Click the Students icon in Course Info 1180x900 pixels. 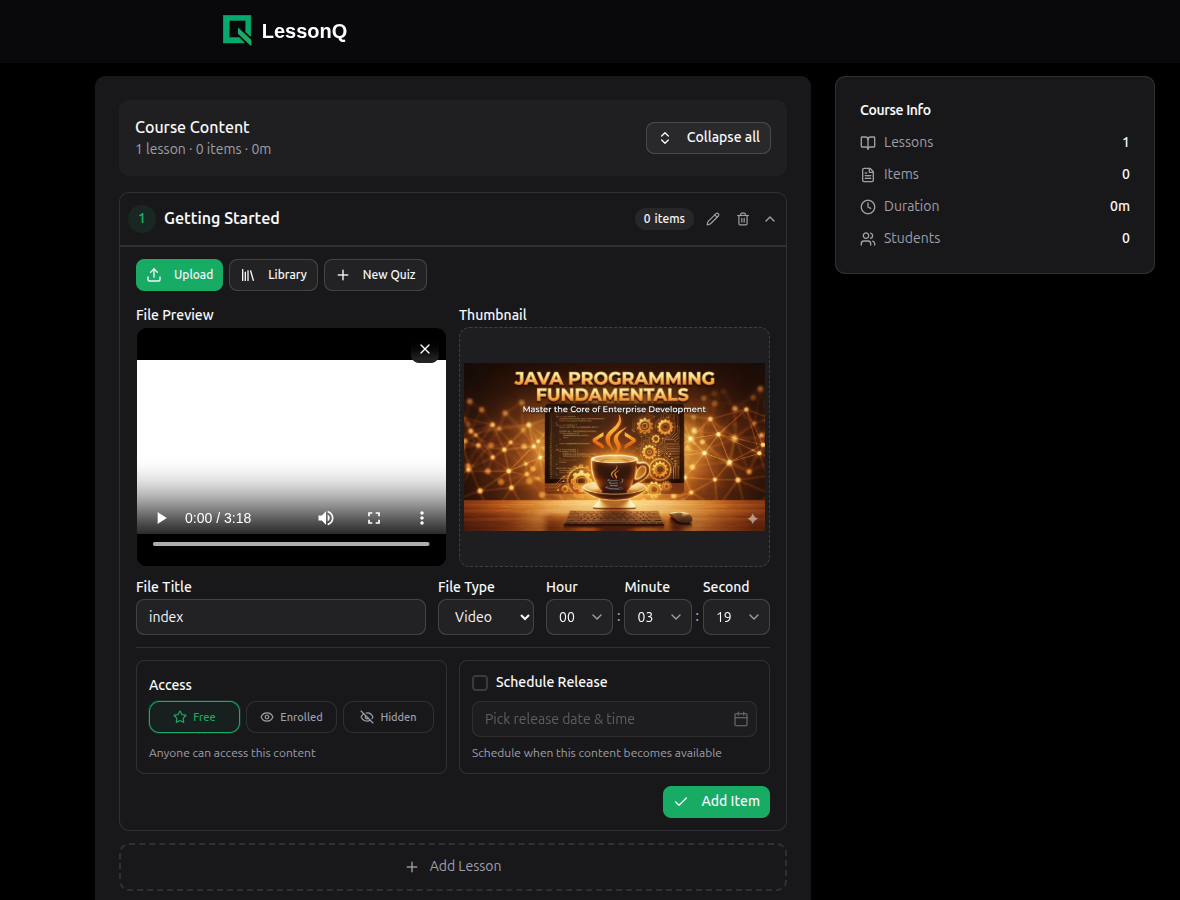pyautogui.click(x=866, y=238)
